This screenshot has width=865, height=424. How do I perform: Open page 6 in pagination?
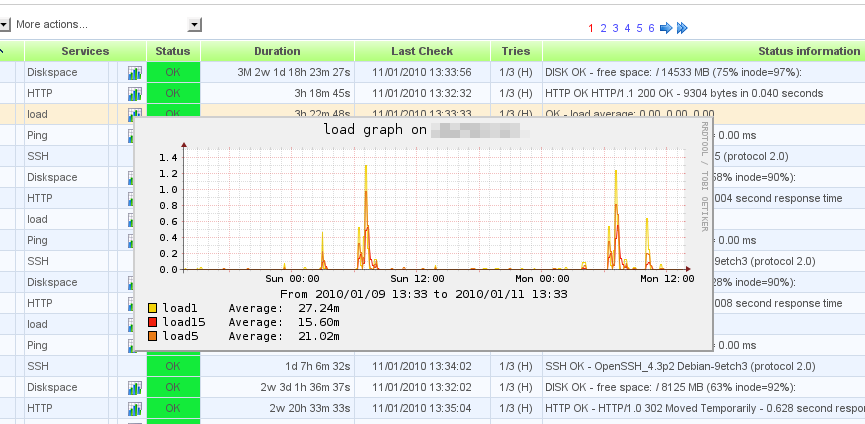click(x=651, y=28)
